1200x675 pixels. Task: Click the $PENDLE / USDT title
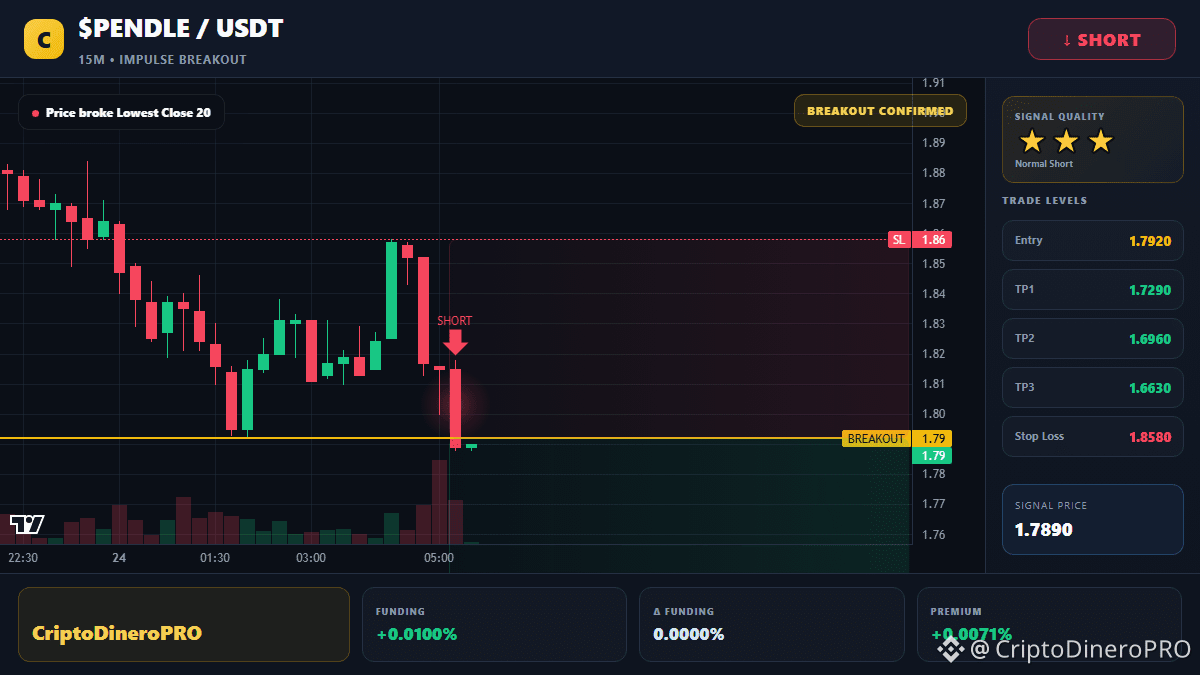point(180,29)
